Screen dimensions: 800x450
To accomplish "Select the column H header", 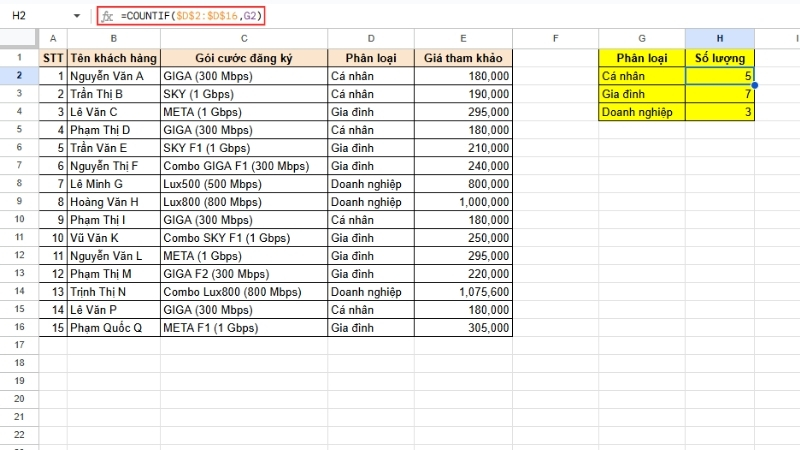I will (x=720, y=38).
